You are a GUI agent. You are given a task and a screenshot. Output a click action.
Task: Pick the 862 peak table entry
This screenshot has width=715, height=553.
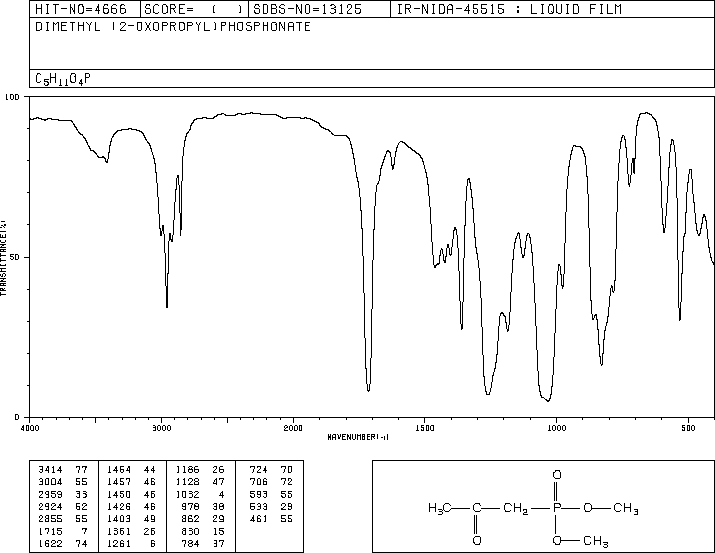pyautogui.click(x=190, y=519)
